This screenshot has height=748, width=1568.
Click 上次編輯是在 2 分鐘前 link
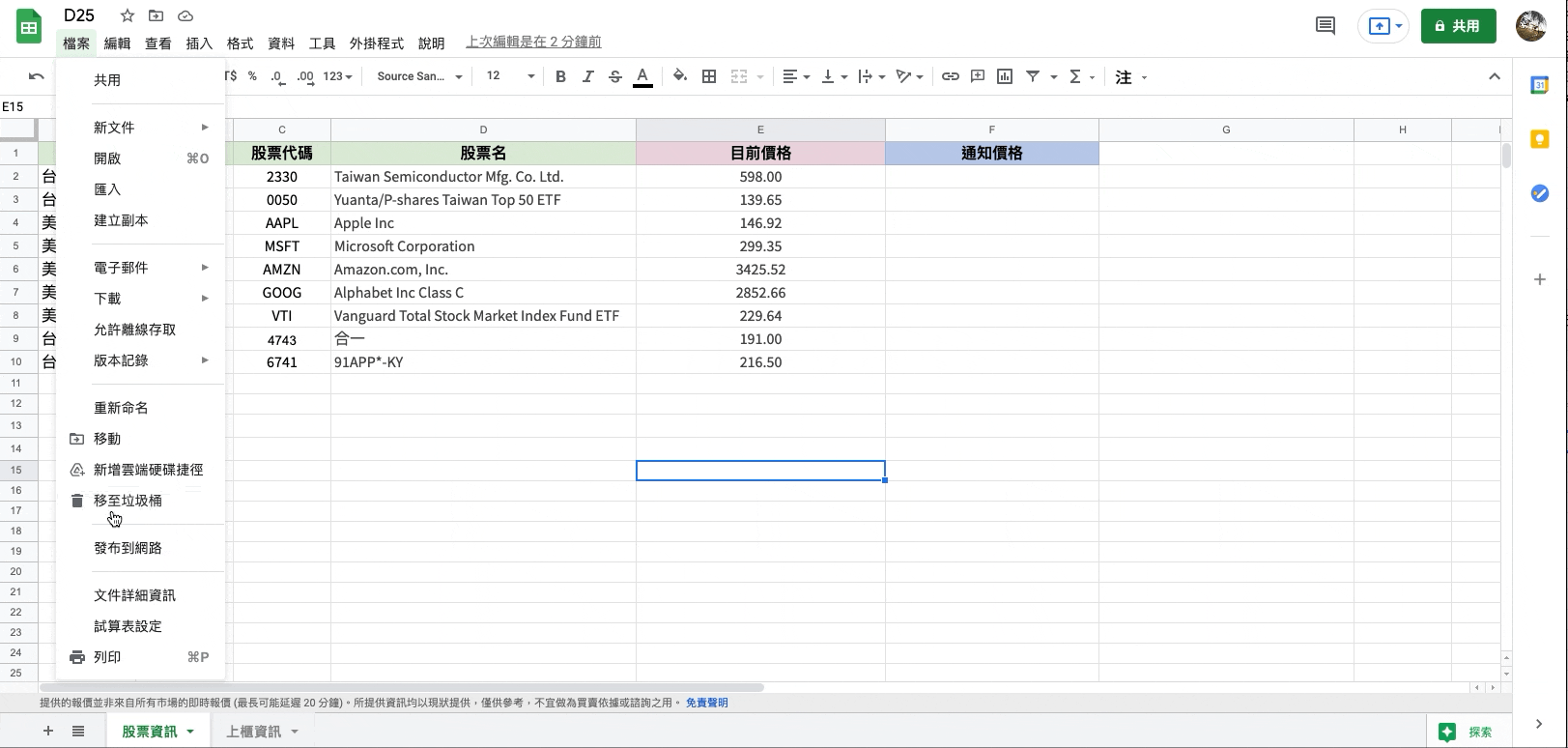533,42
